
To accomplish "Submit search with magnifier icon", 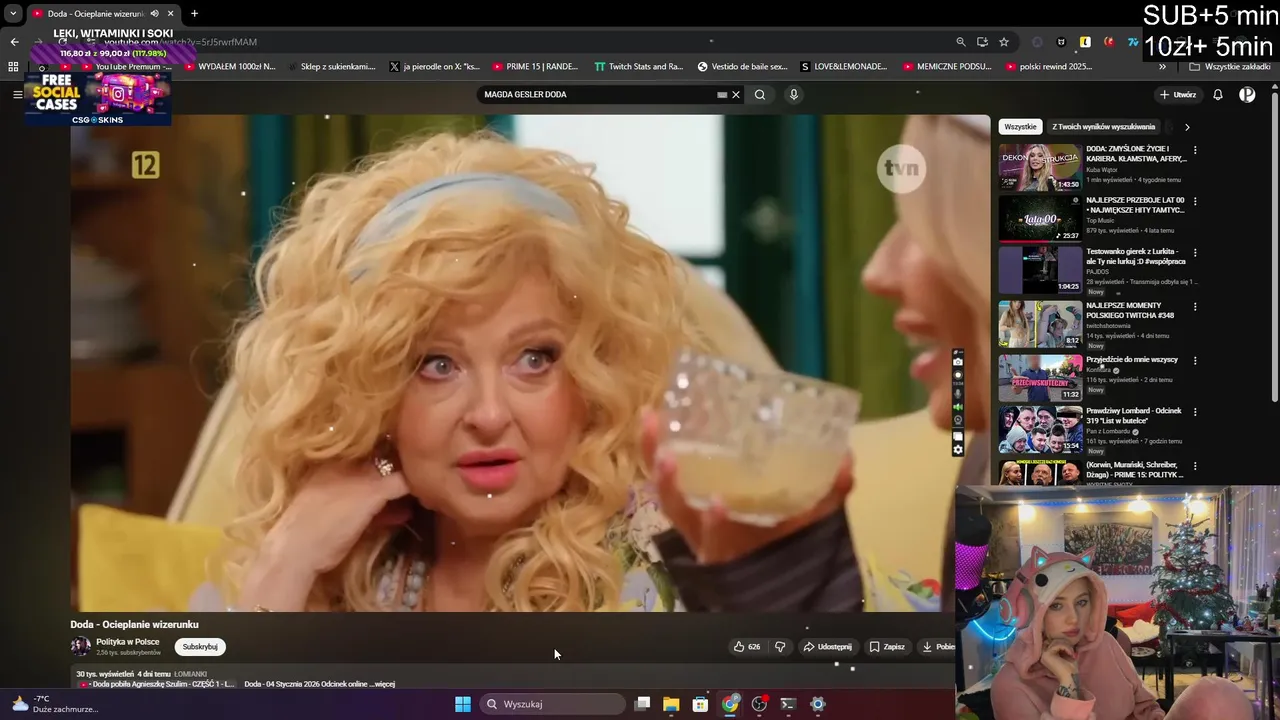I will click(x=760, y=95).
